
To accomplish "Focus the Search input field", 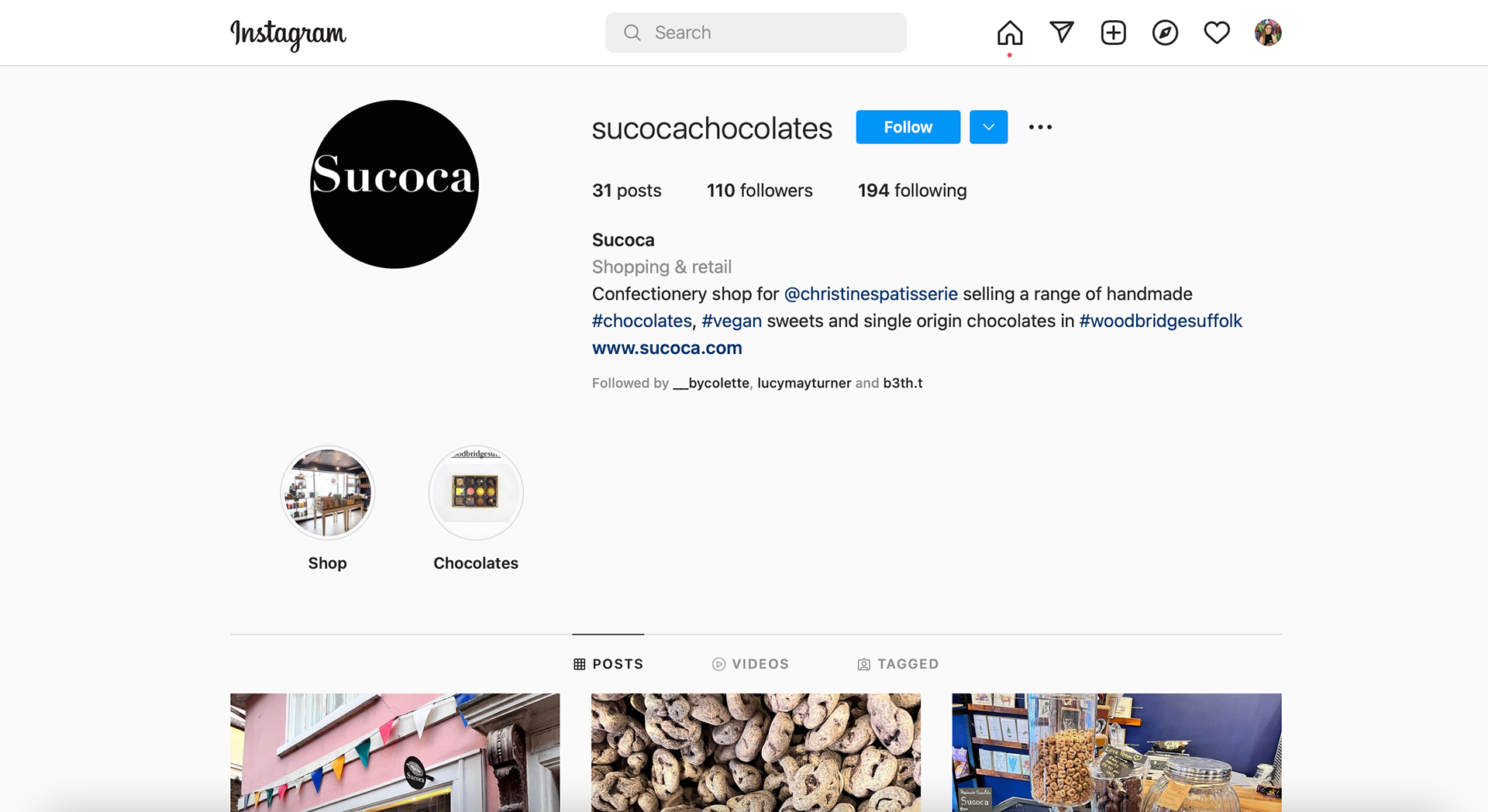I will (x=756, y=33).
